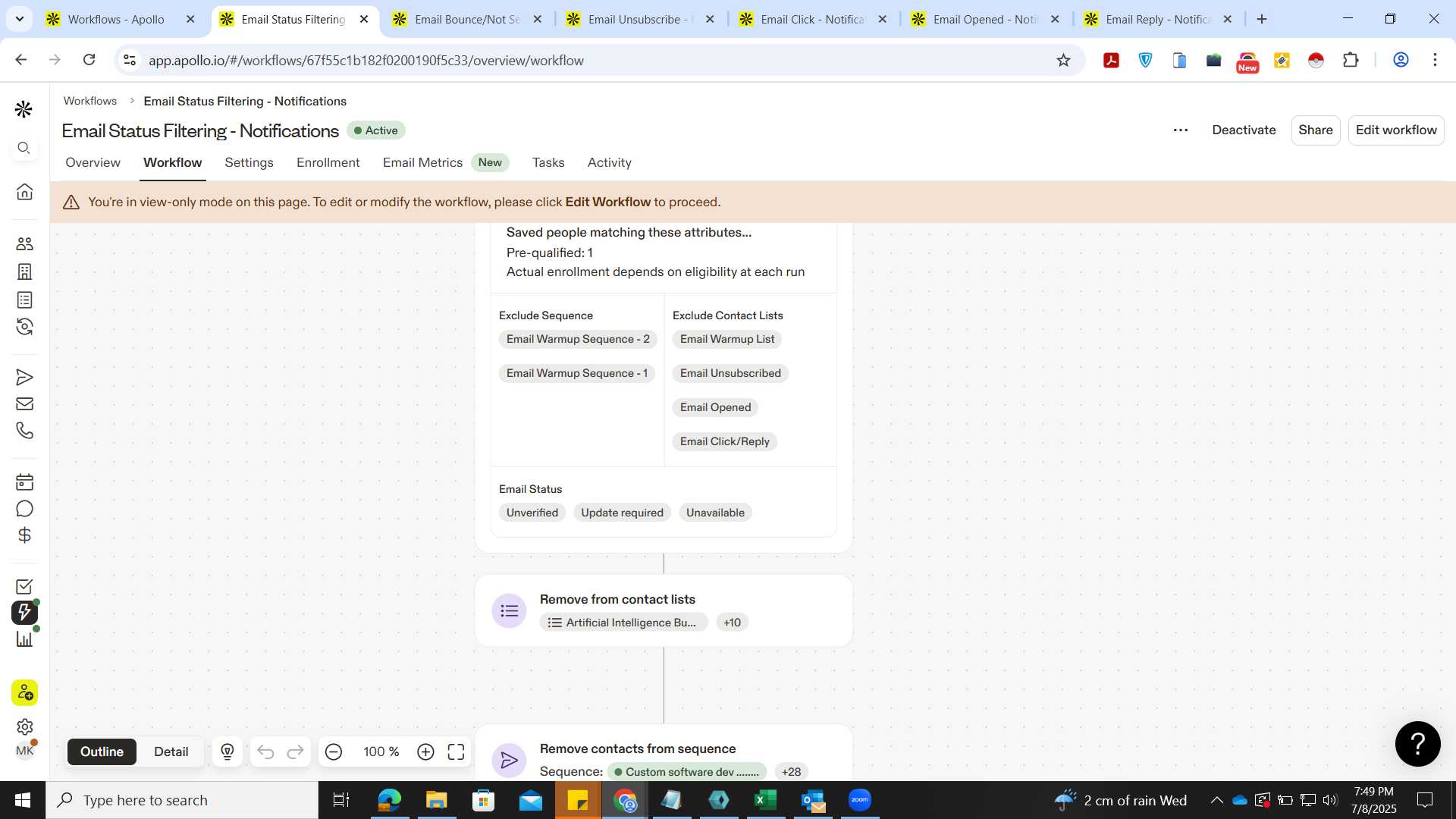Select the Remove contacts from sequence step
This screenshot has width=1456, height=819.
point(664,753)
